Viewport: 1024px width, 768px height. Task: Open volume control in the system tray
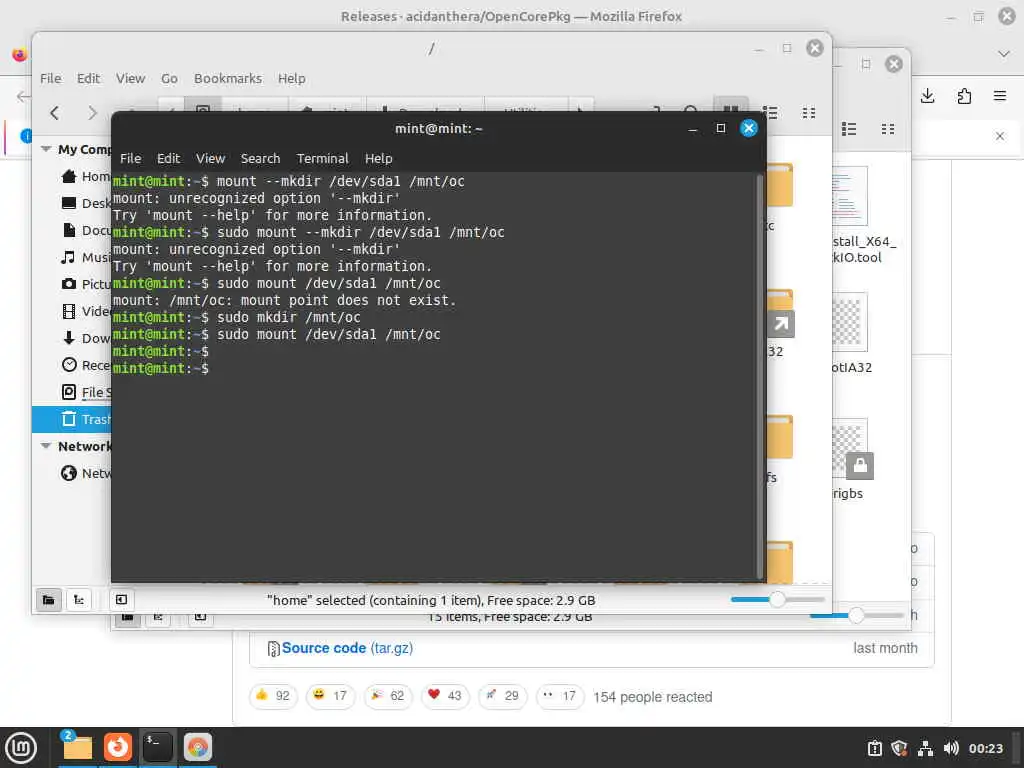(951, 748)
